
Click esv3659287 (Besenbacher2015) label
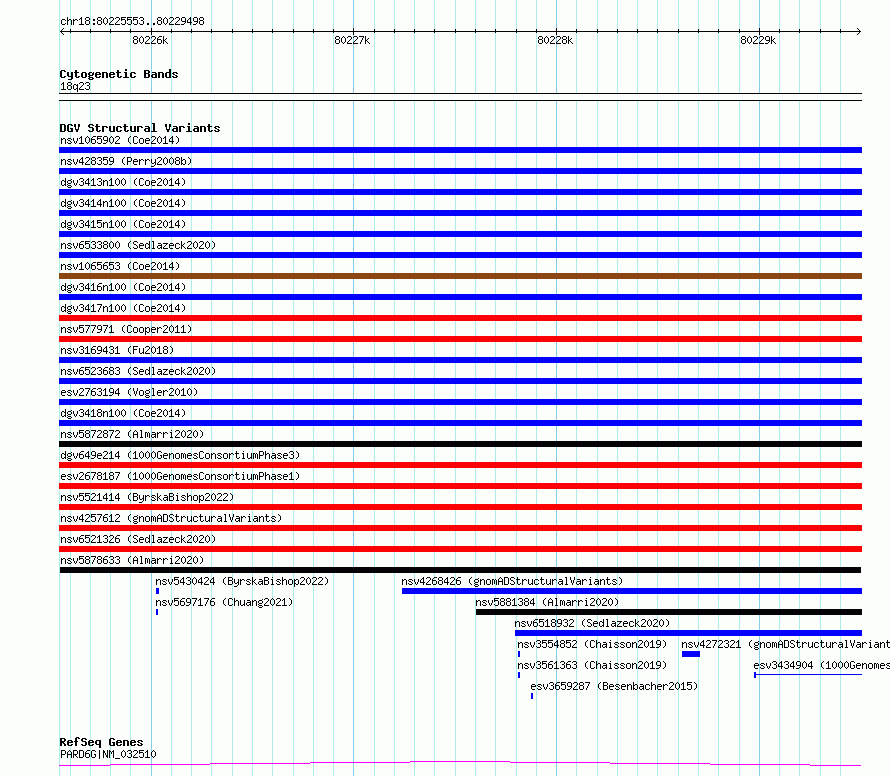pos(614,686)
